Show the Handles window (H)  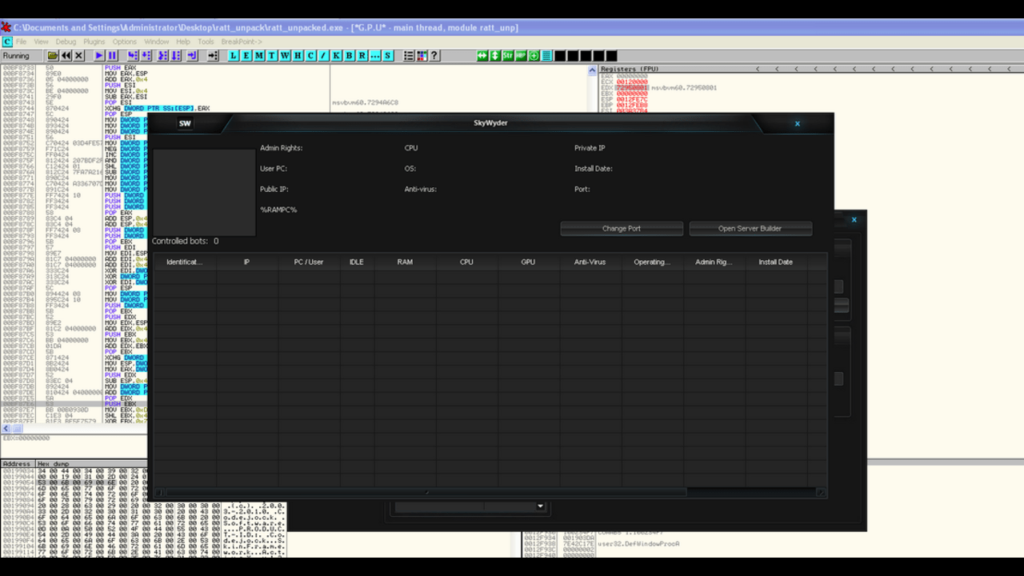[x=298, y=56]
